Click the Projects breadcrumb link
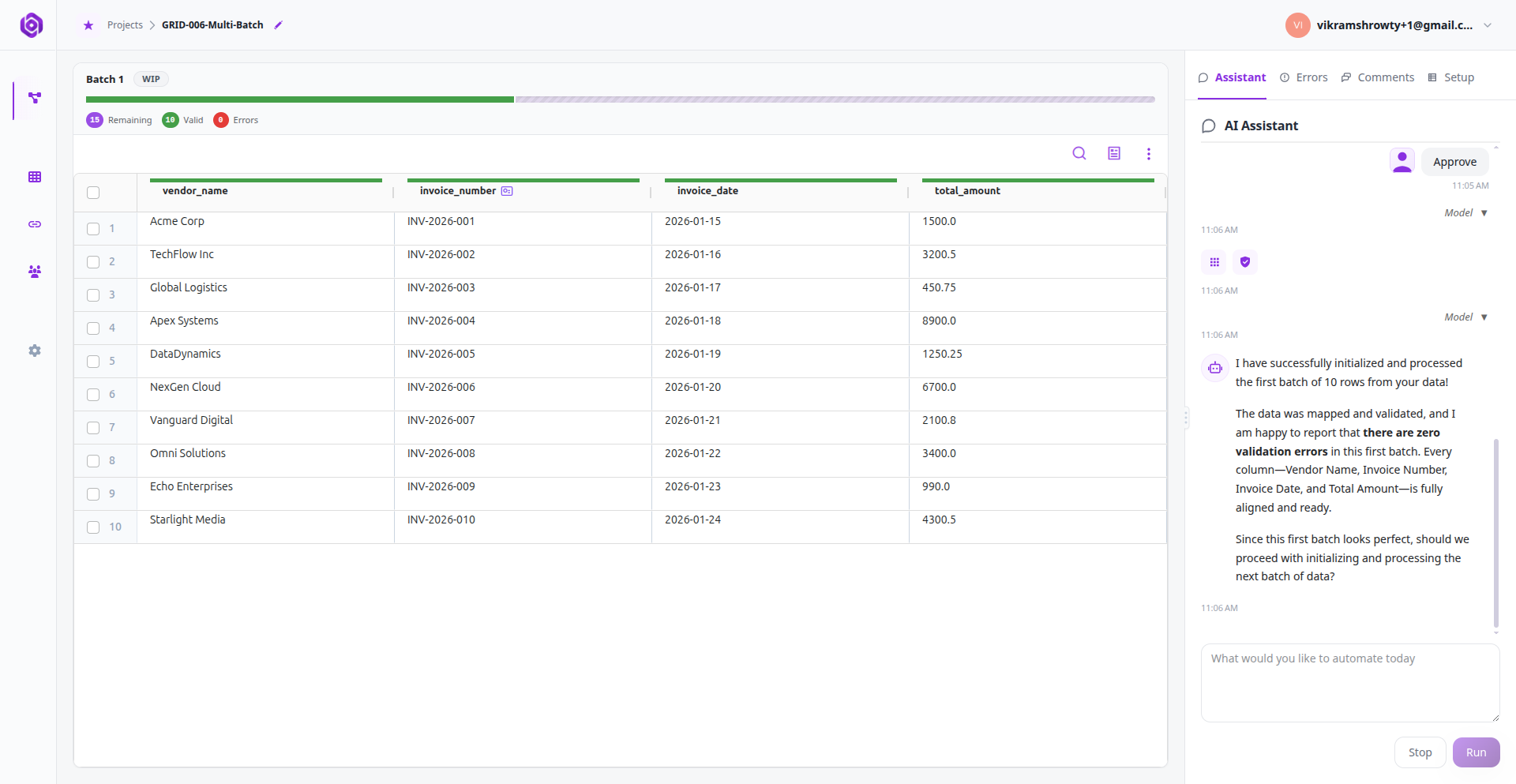The height and width of the screenshot is (784, 1516). [125, 25]
